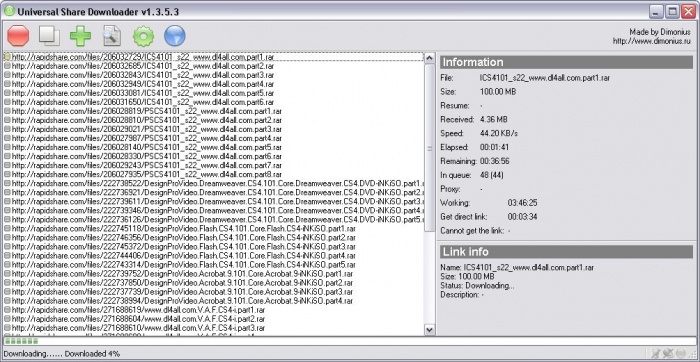Open the http://www.dimonius.ru website link
The height and width of the screenshot is (362, 700).
pyautogui.click(x=653, y=41)
